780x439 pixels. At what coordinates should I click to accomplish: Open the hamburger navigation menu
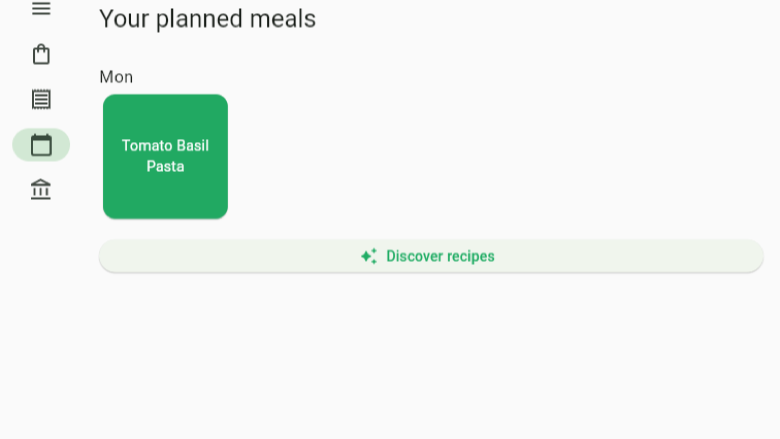(x=41, y=8)
